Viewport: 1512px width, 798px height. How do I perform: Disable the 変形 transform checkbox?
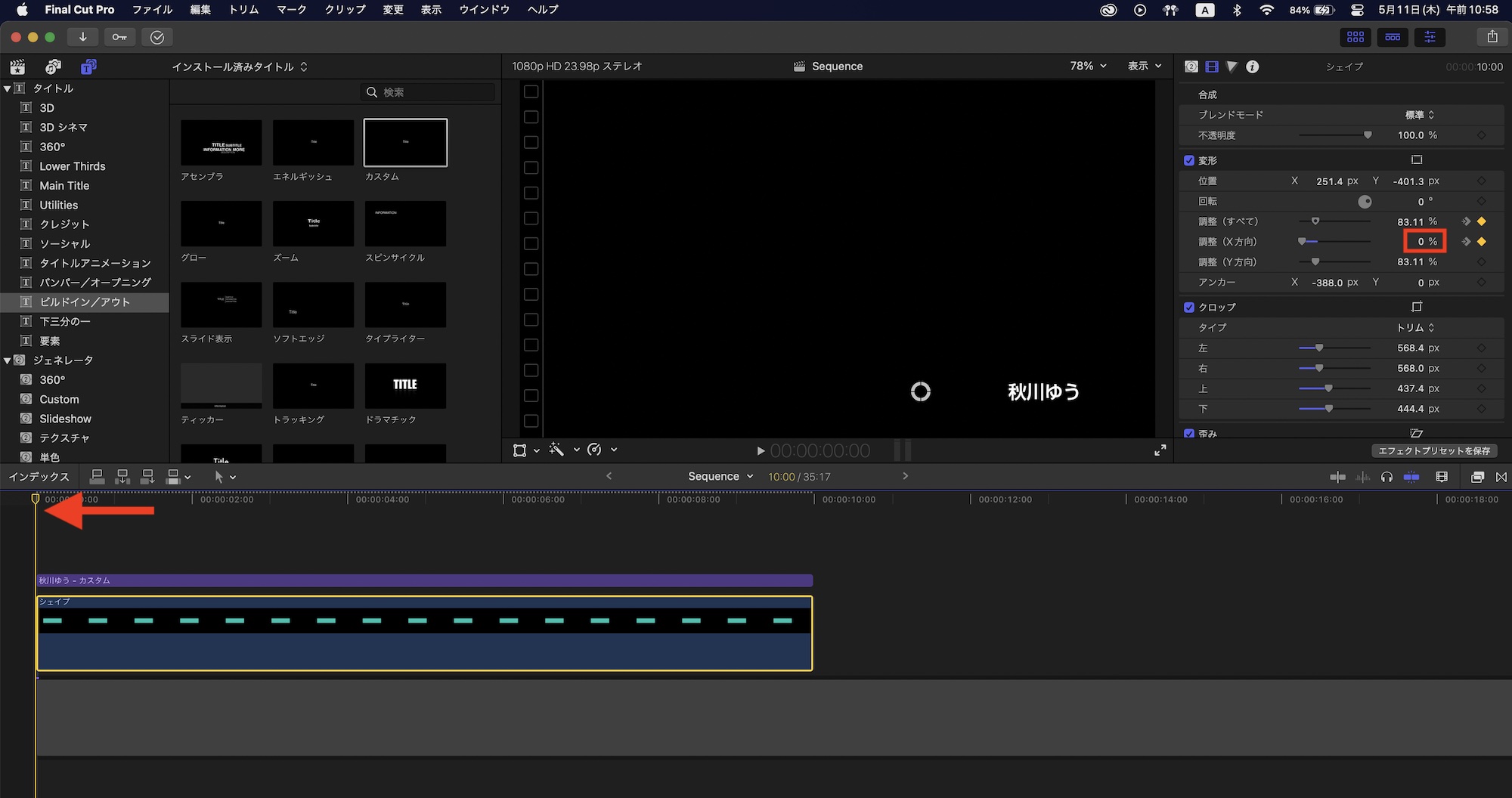(x=1189, y=160)
